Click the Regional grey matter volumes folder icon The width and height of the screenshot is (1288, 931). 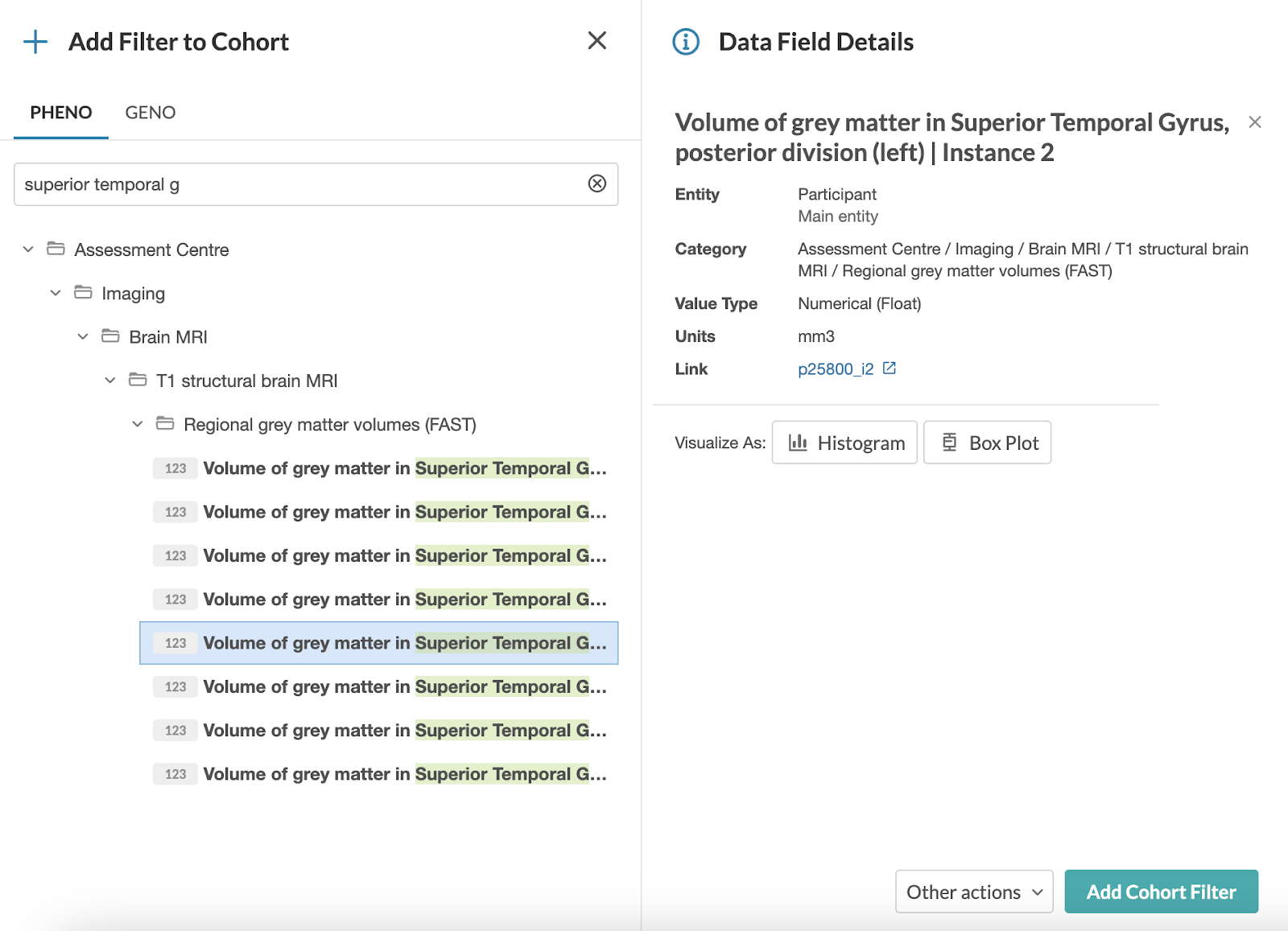[x=165, y=424]
